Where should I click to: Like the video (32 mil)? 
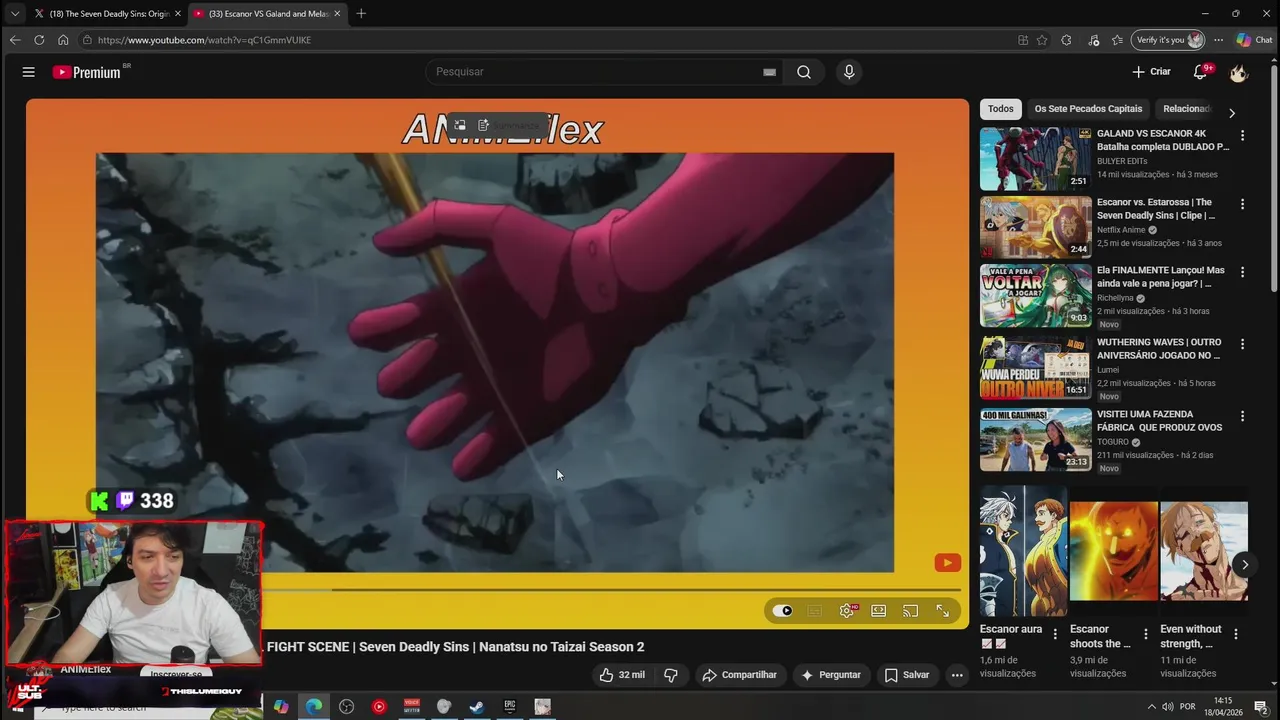[622, 675]
